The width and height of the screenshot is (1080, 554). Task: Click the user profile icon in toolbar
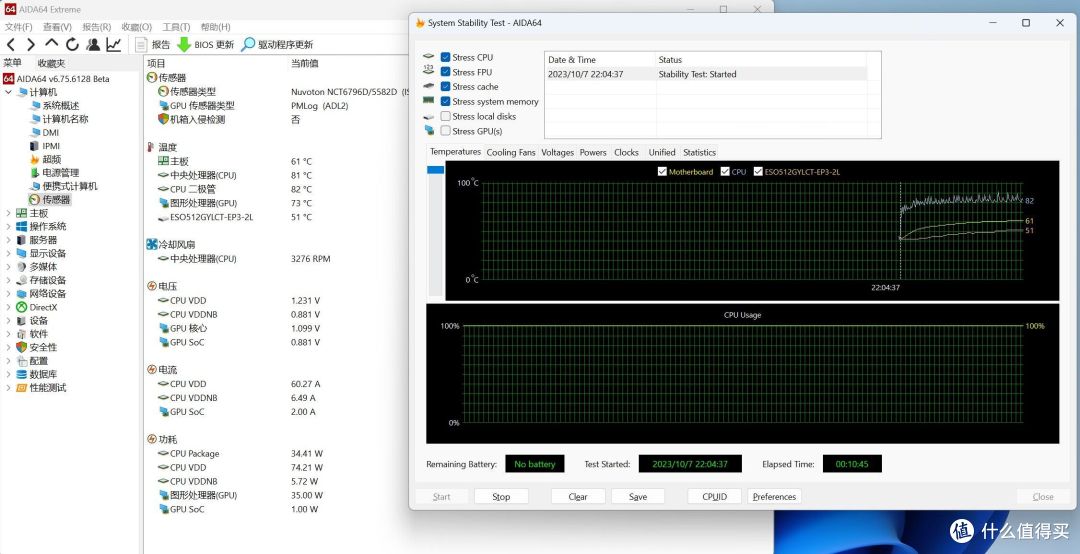click(93, 45)
